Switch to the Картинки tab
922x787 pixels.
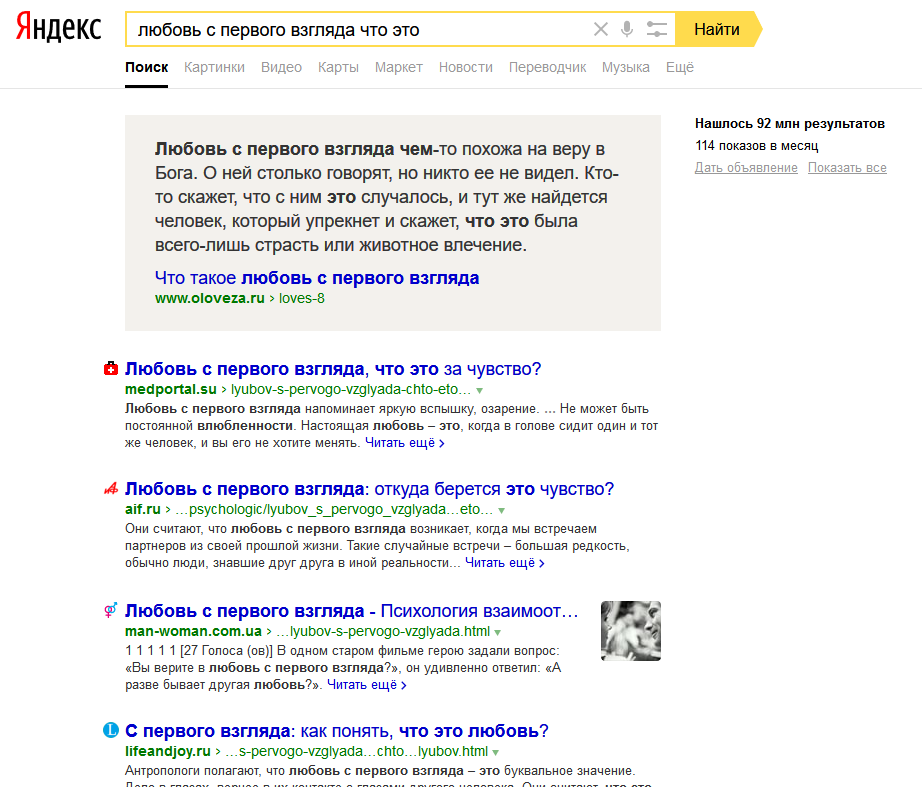tap(214, 67)
